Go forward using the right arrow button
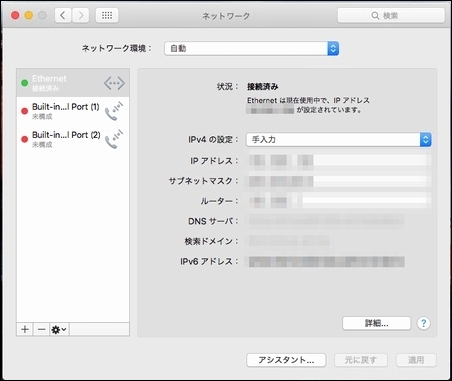Image resolution: width=452 pixels, height=381 pixels. click(81, 15)
